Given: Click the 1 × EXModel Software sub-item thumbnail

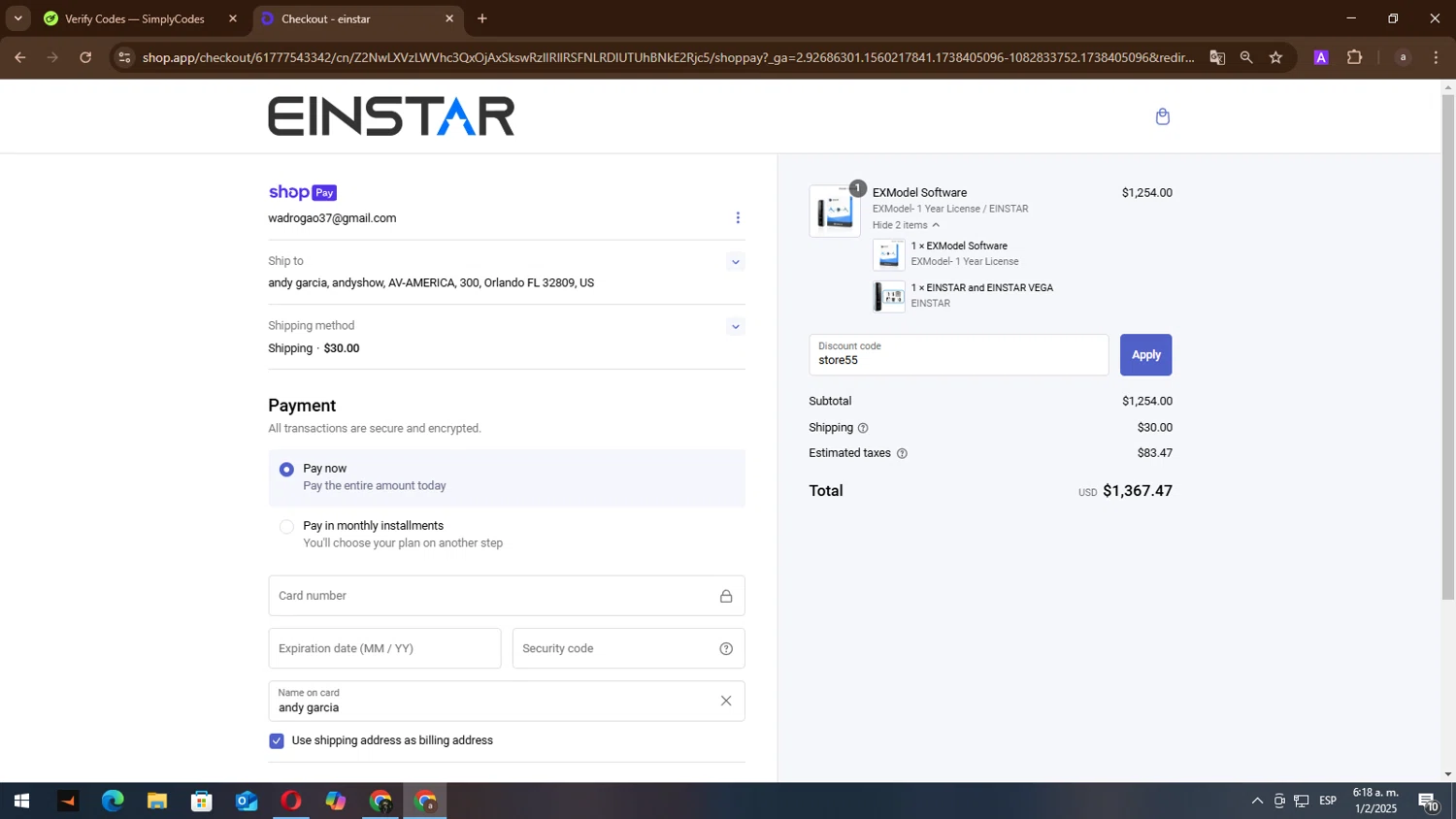Looking at the screenshot, I should click(889, 254).
